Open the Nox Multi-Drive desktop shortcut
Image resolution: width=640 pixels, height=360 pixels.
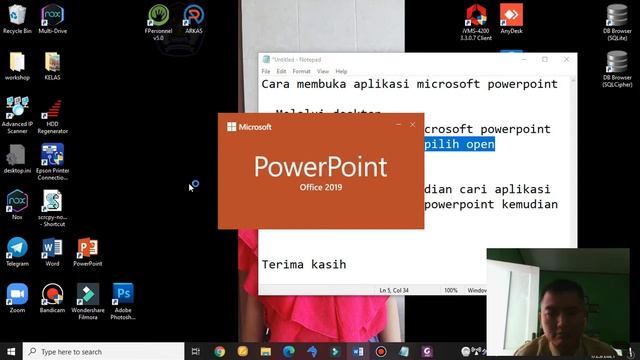point(53,19)
